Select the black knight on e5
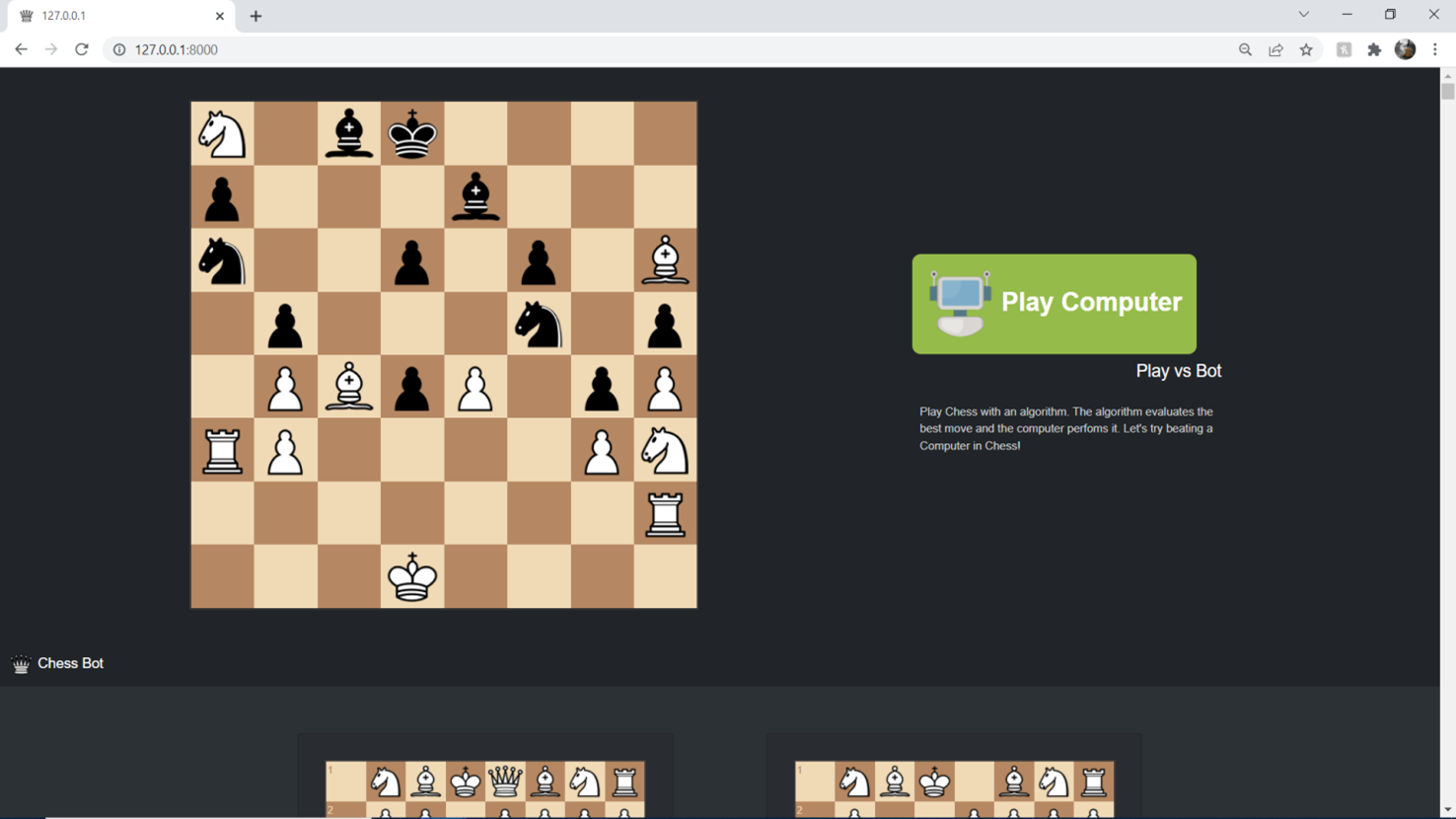Viewport: 1456px width, 819px height. point(539,323)
